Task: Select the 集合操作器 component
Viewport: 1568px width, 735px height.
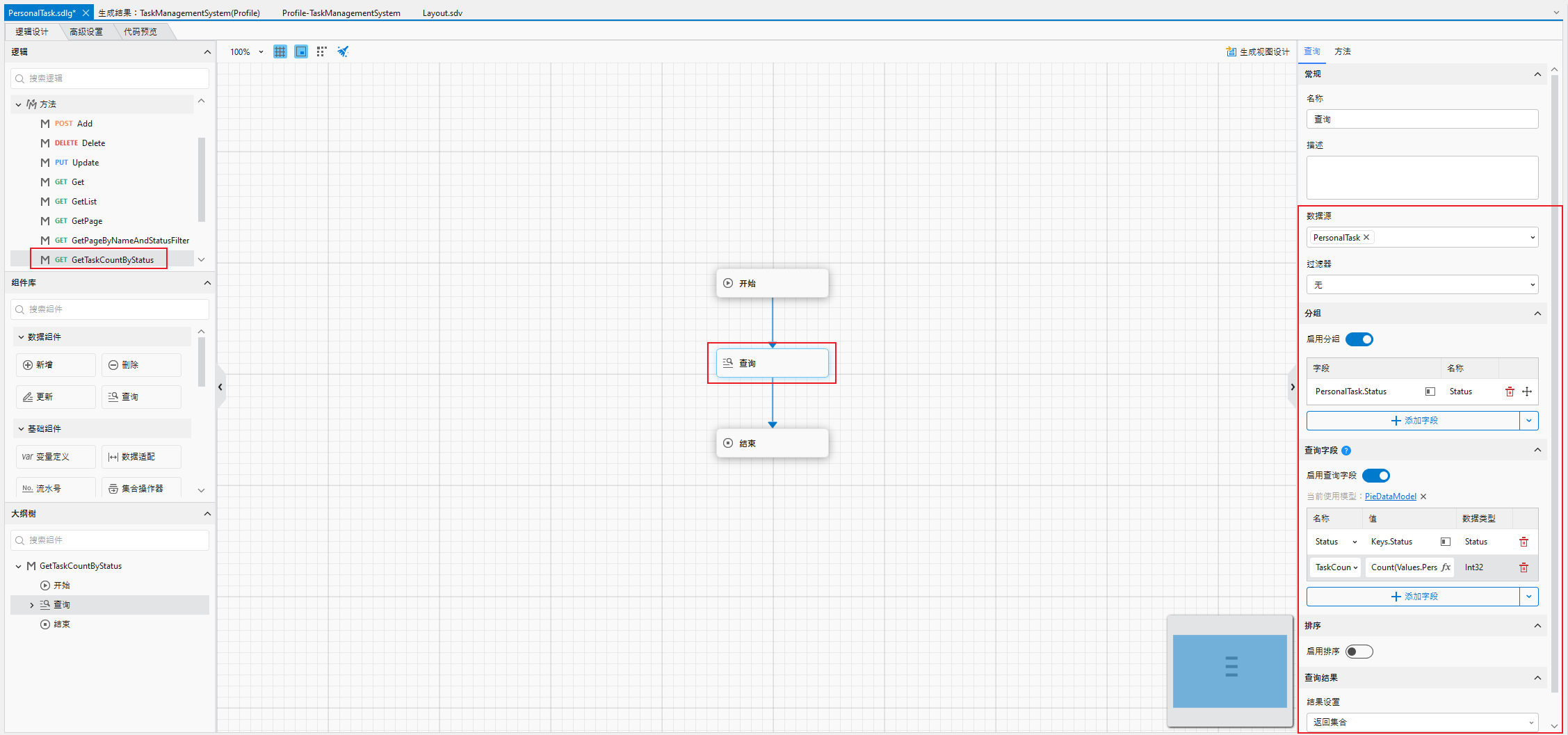Action: [x=141, y=488]
